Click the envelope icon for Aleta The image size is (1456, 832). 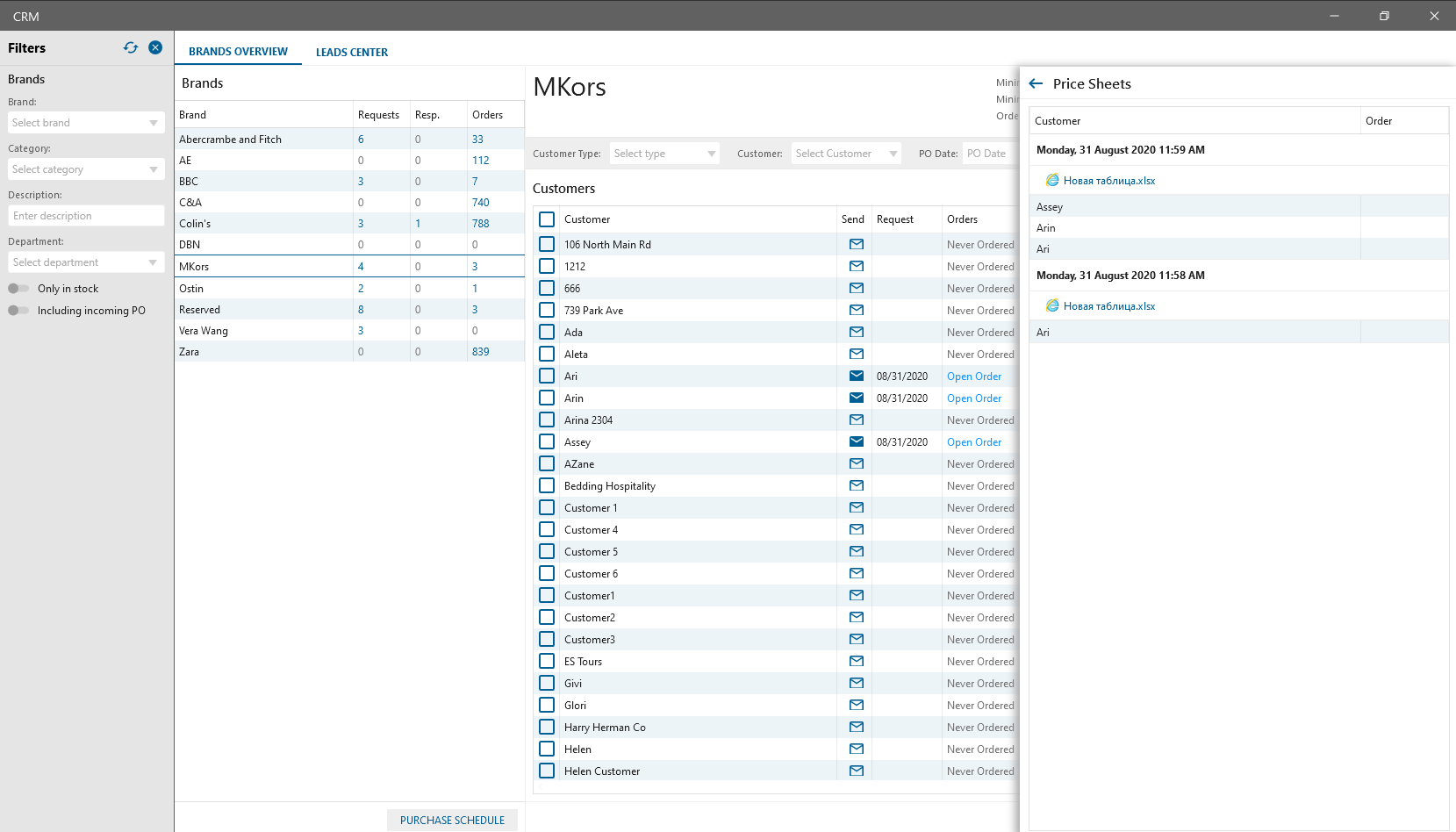(857, 354)
